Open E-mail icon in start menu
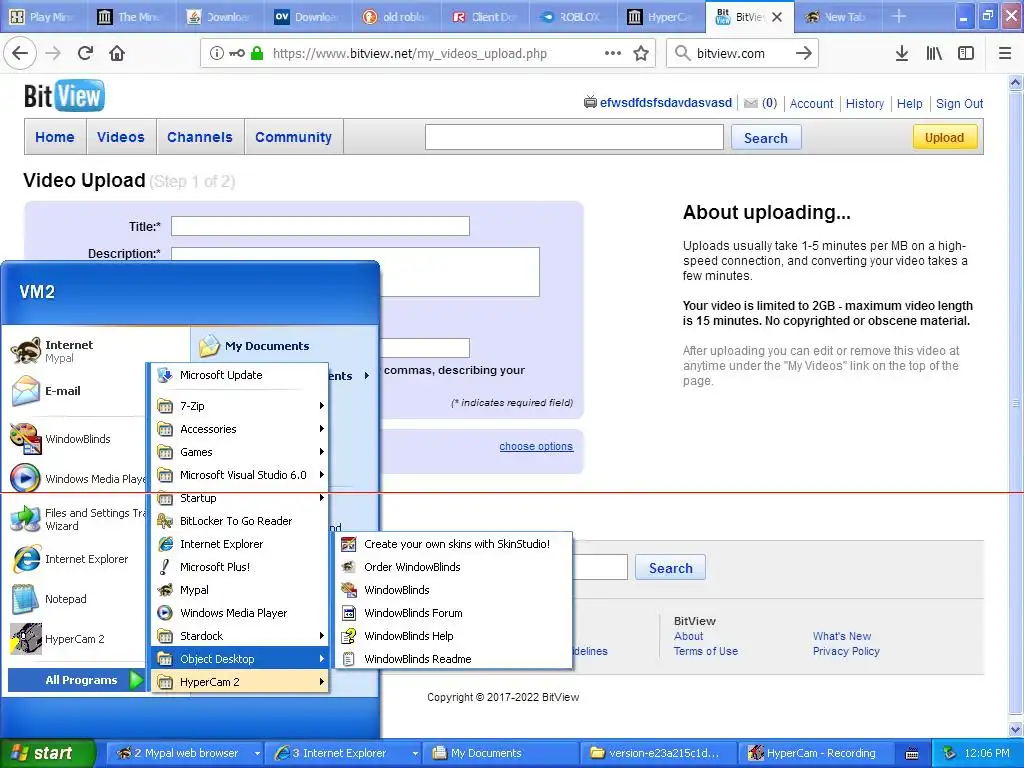Image resolution: width=1024 pixels, height=768 pixels. tap(26, 391)
